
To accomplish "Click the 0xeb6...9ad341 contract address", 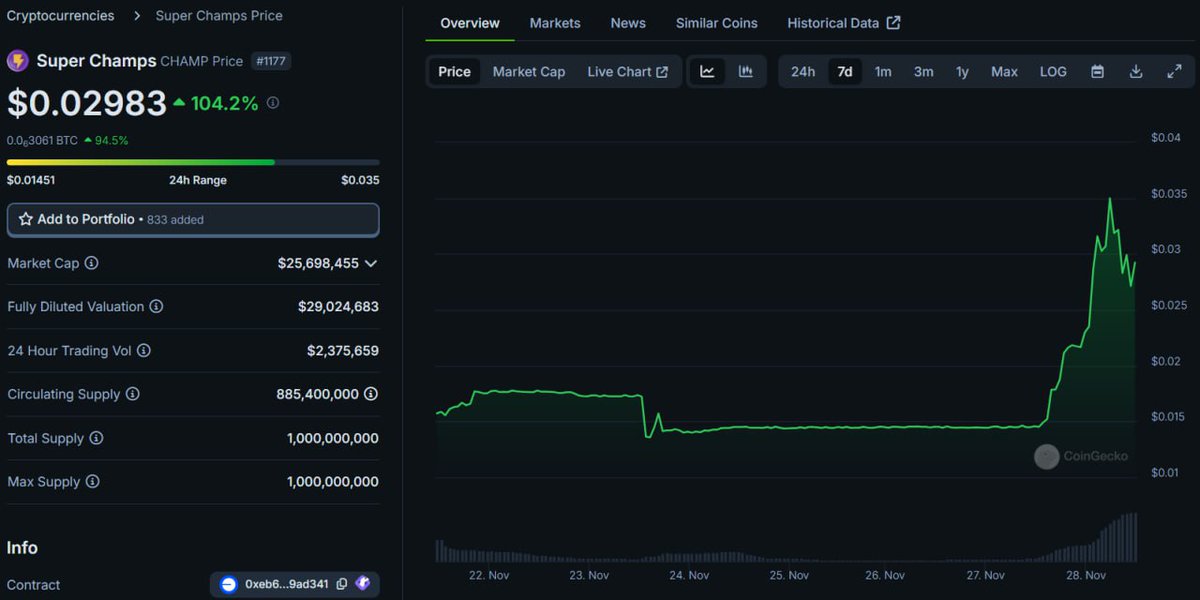I will click(x=287, y=584).
